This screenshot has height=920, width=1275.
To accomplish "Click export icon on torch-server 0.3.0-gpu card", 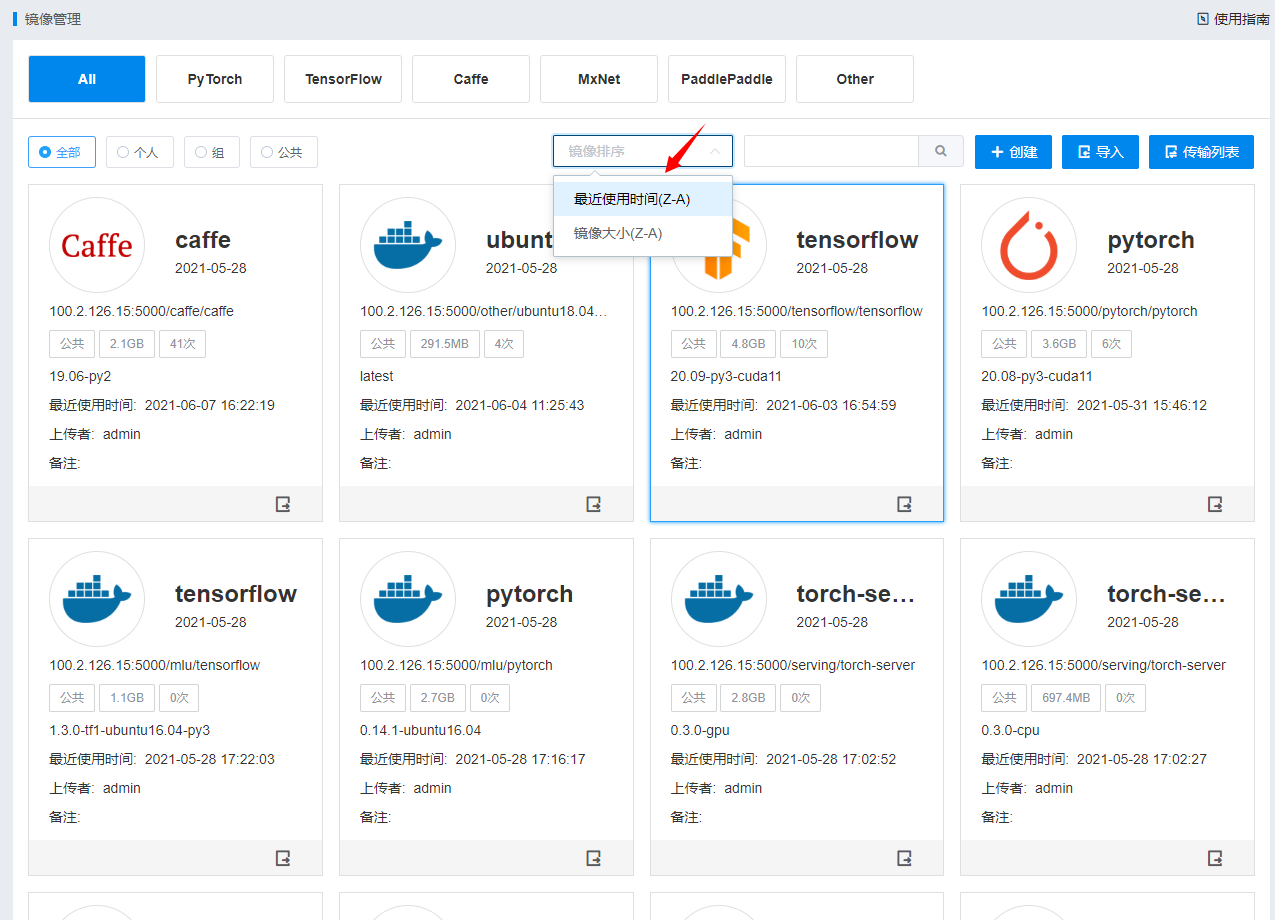I will click(905, 858).
